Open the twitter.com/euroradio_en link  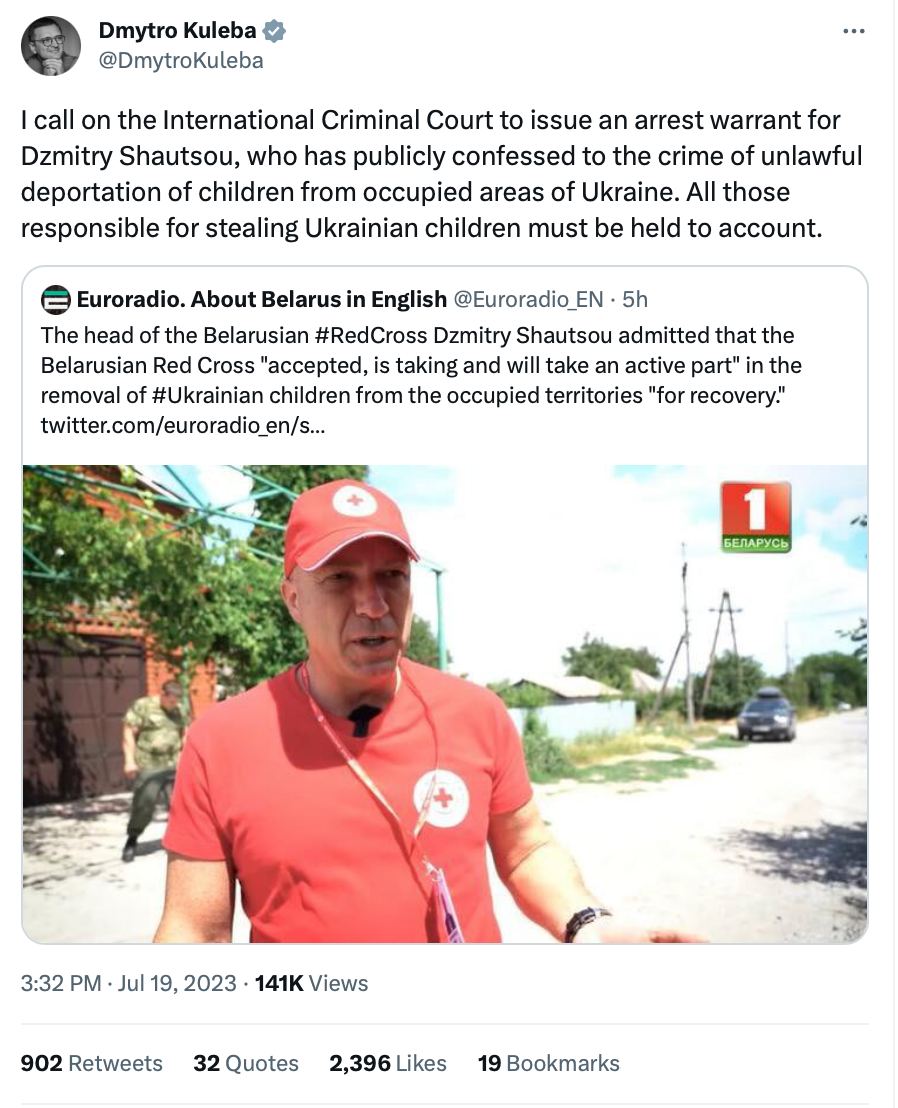click(x=181, y=427)
